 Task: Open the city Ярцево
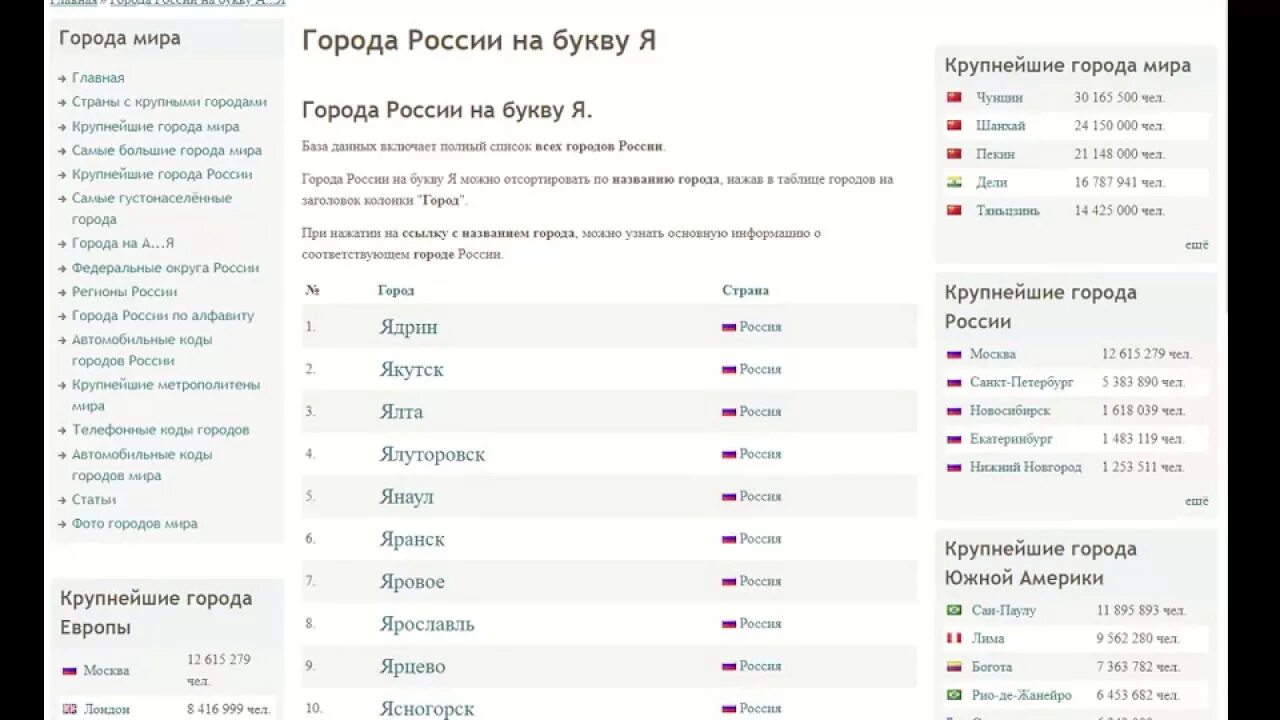412,667
